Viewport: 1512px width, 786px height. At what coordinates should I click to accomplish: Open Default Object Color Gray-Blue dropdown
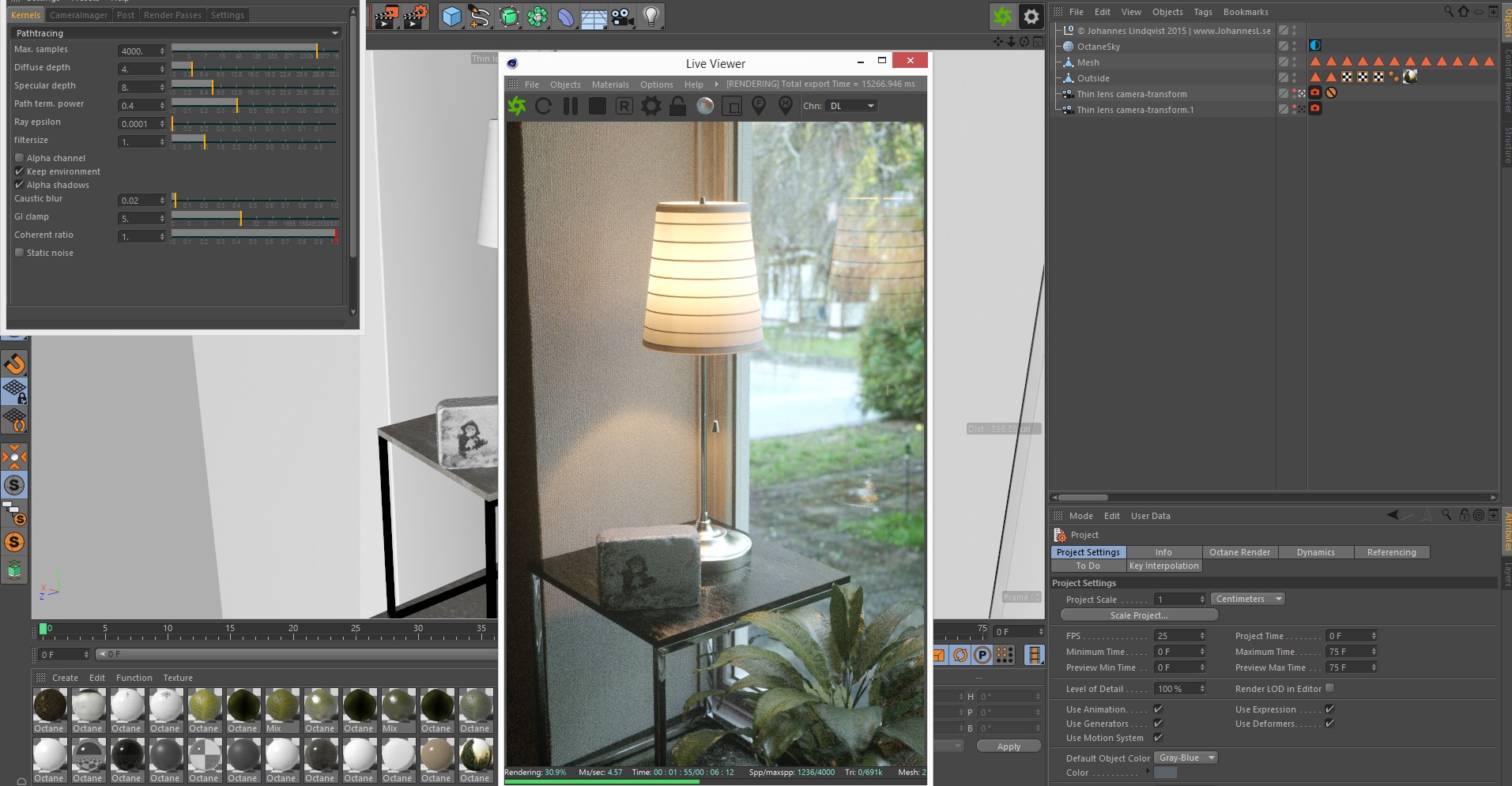(1186, 758)
